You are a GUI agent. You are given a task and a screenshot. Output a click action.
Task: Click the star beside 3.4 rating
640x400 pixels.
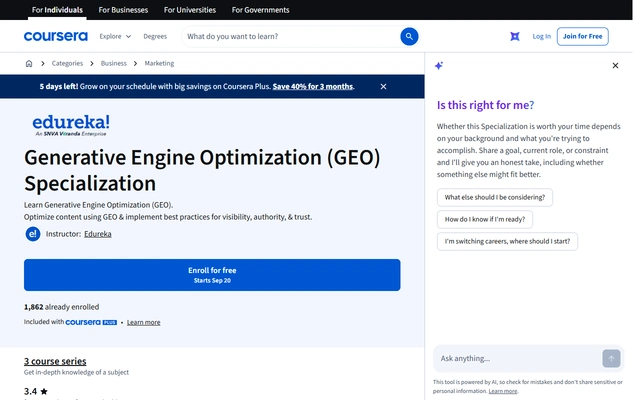click(x=44, y=391)
